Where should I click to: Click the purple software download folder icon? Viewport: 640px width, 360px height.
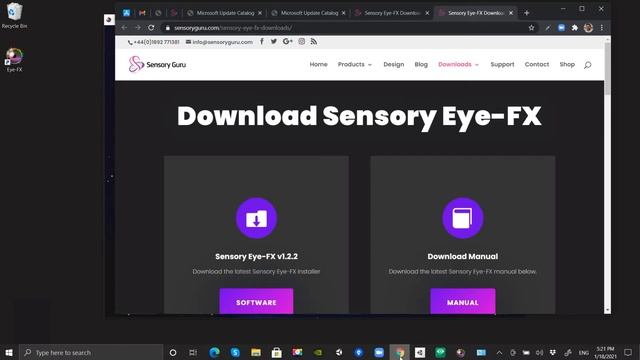pyautogui.click(x=256, y=218)
